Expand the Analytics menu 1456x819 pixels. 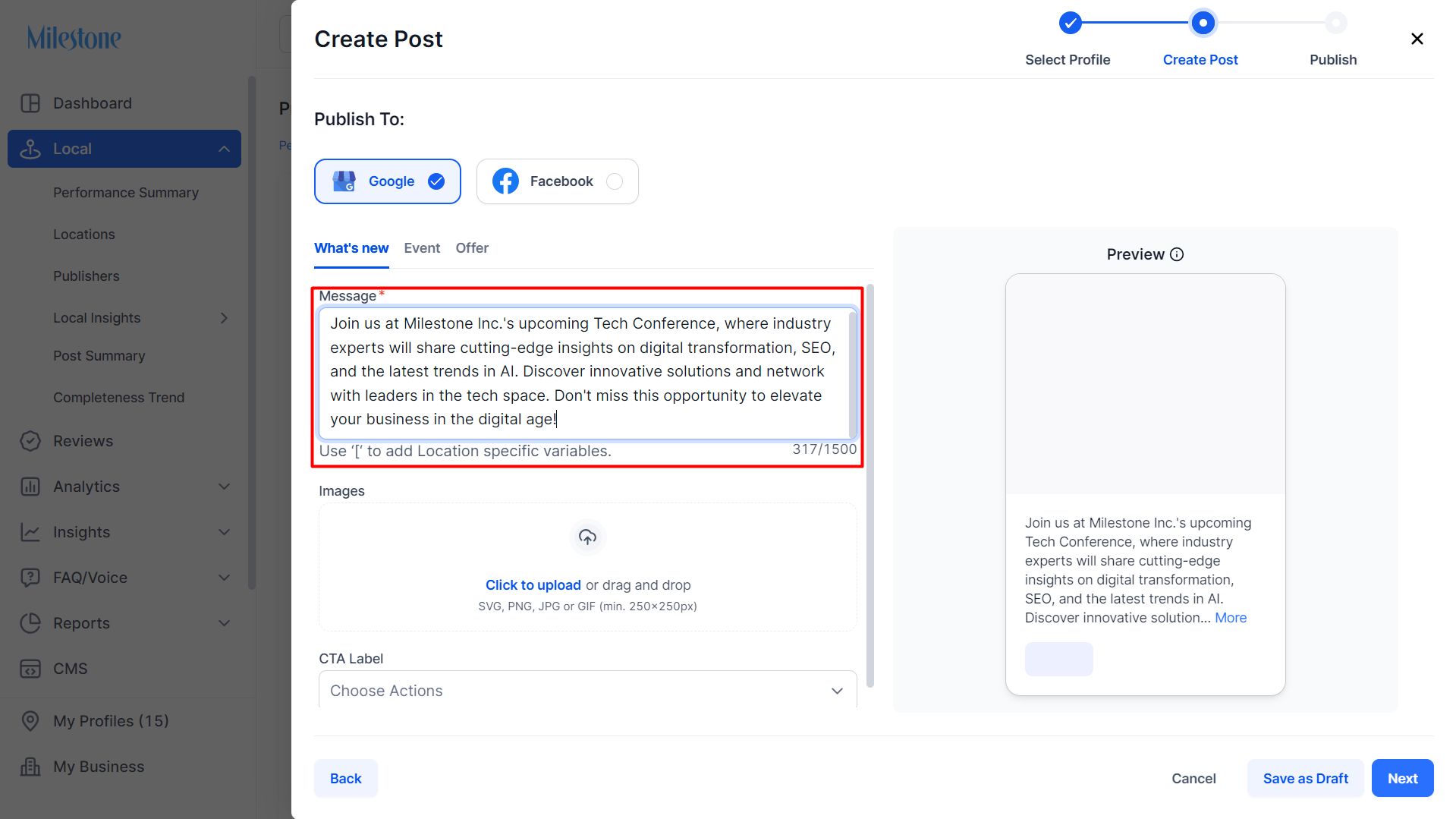pos(224,487)
